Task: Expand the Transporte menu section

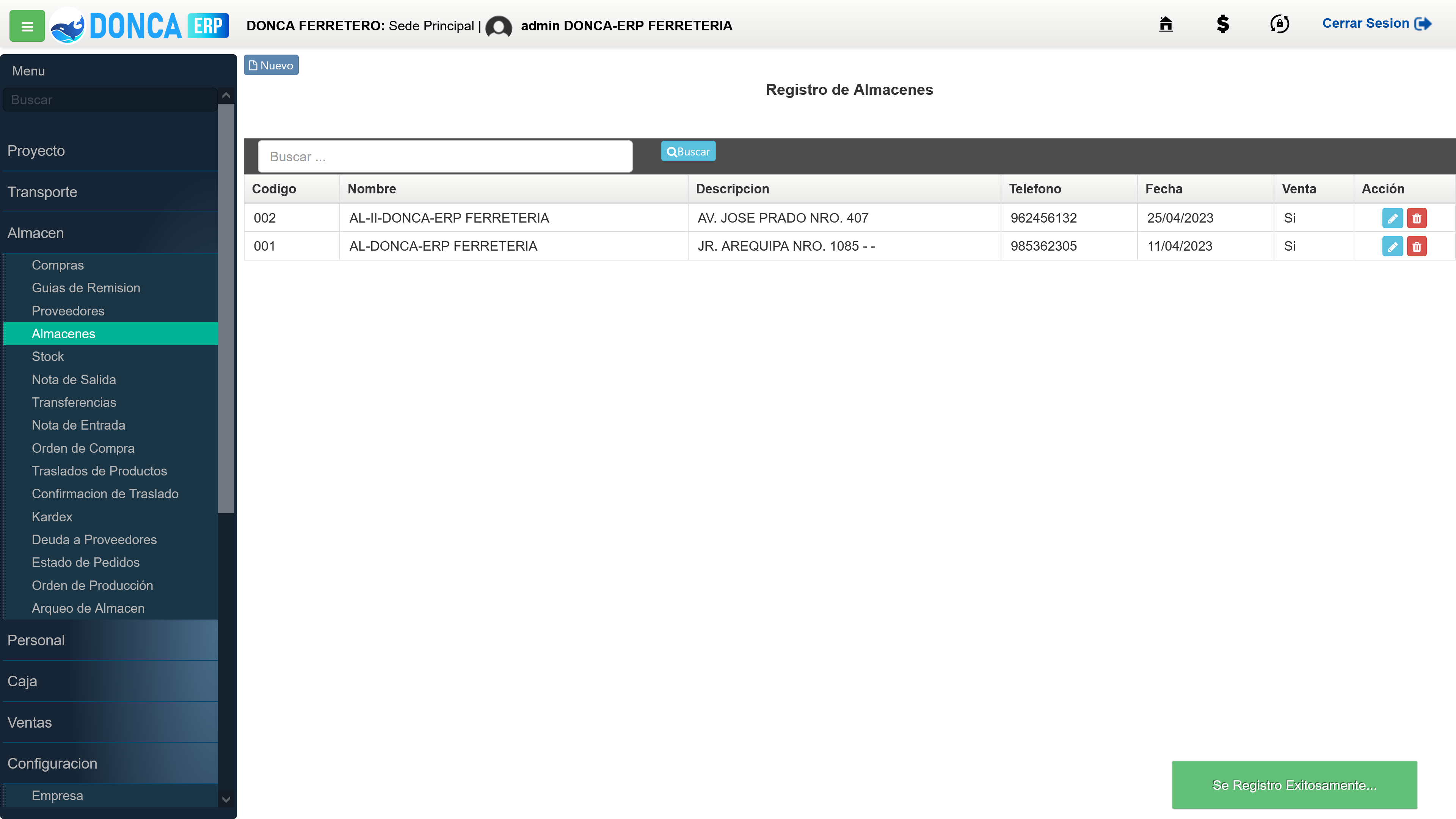Action: point(110,192)
